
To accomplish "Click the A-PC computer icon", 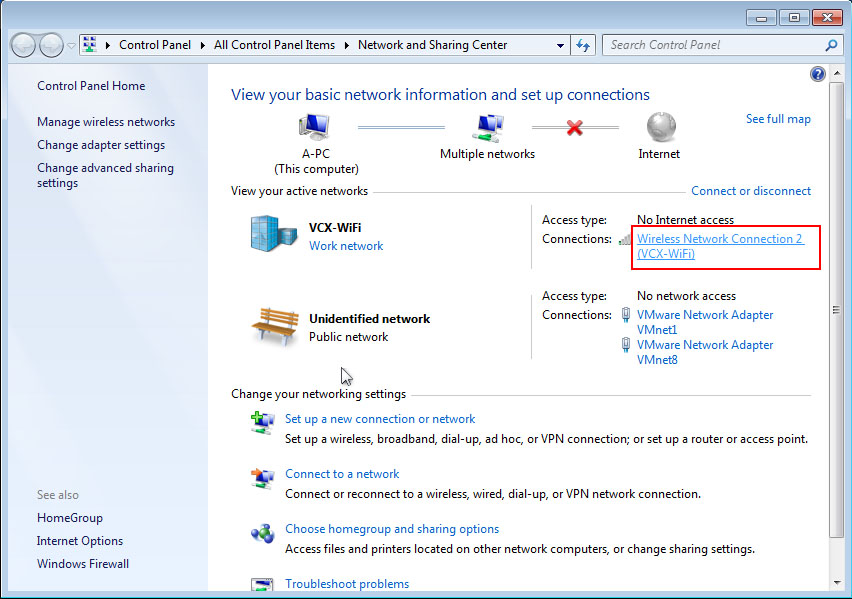I will tap(314, 128).
